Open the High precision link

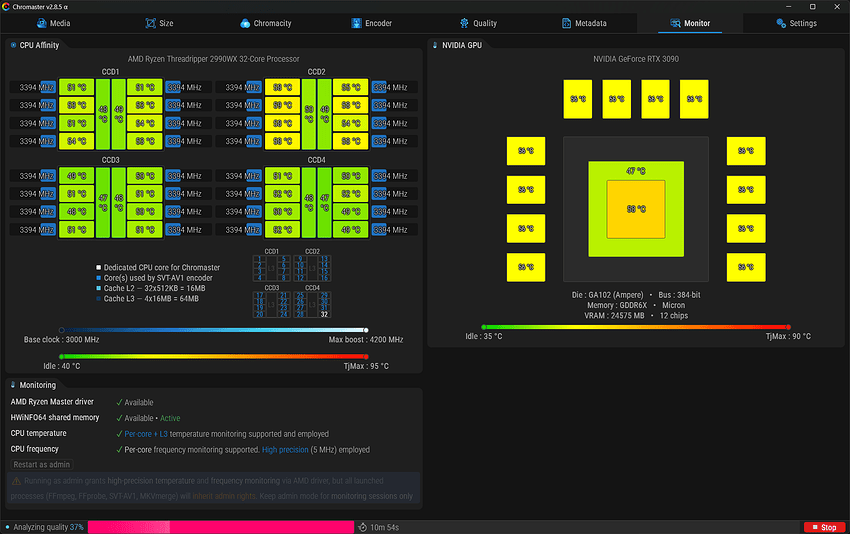coord(285,449)
